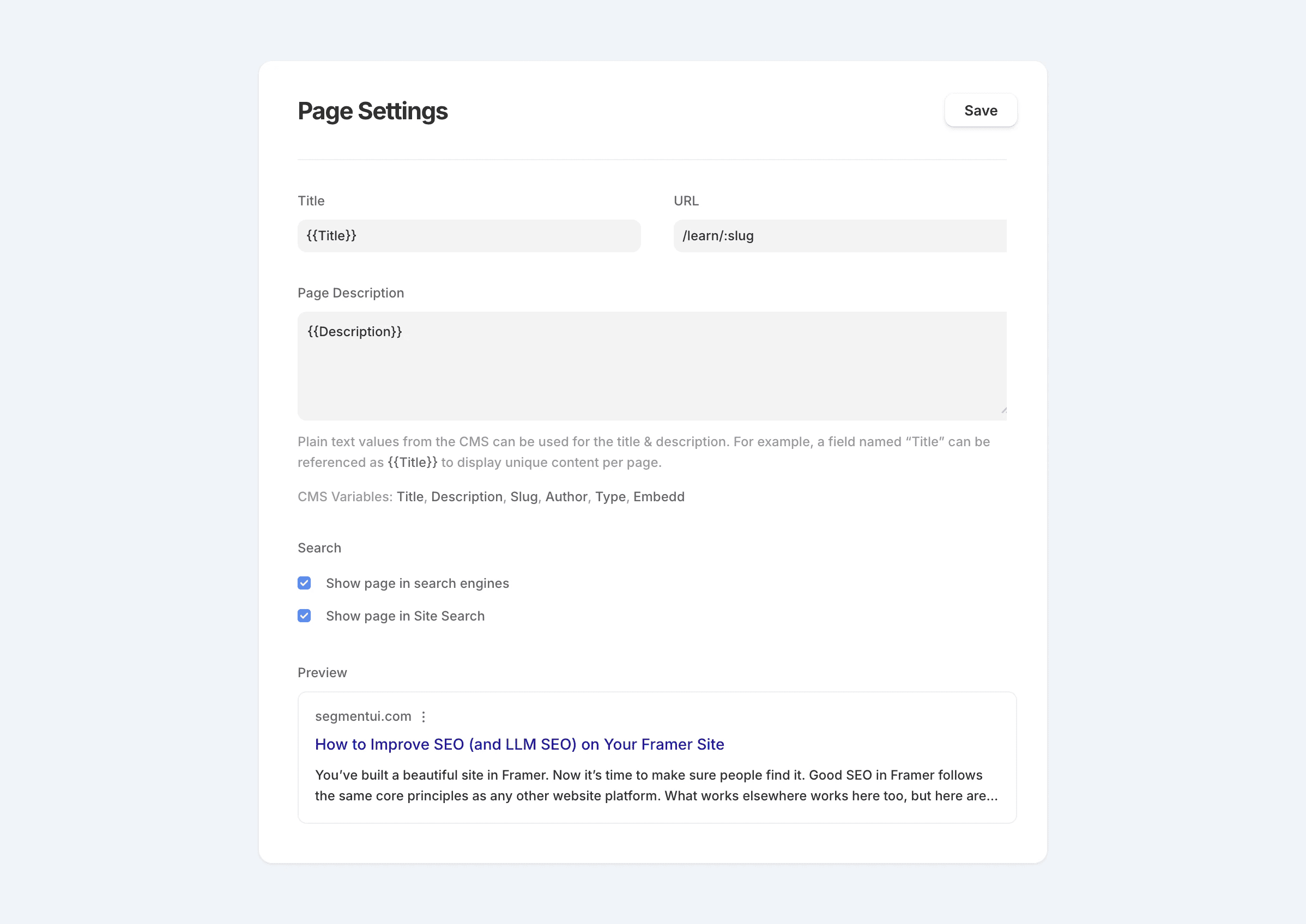Grab the description textarea resize handle
Viewport: 1306px width, 924px height.
(1003, 410)
